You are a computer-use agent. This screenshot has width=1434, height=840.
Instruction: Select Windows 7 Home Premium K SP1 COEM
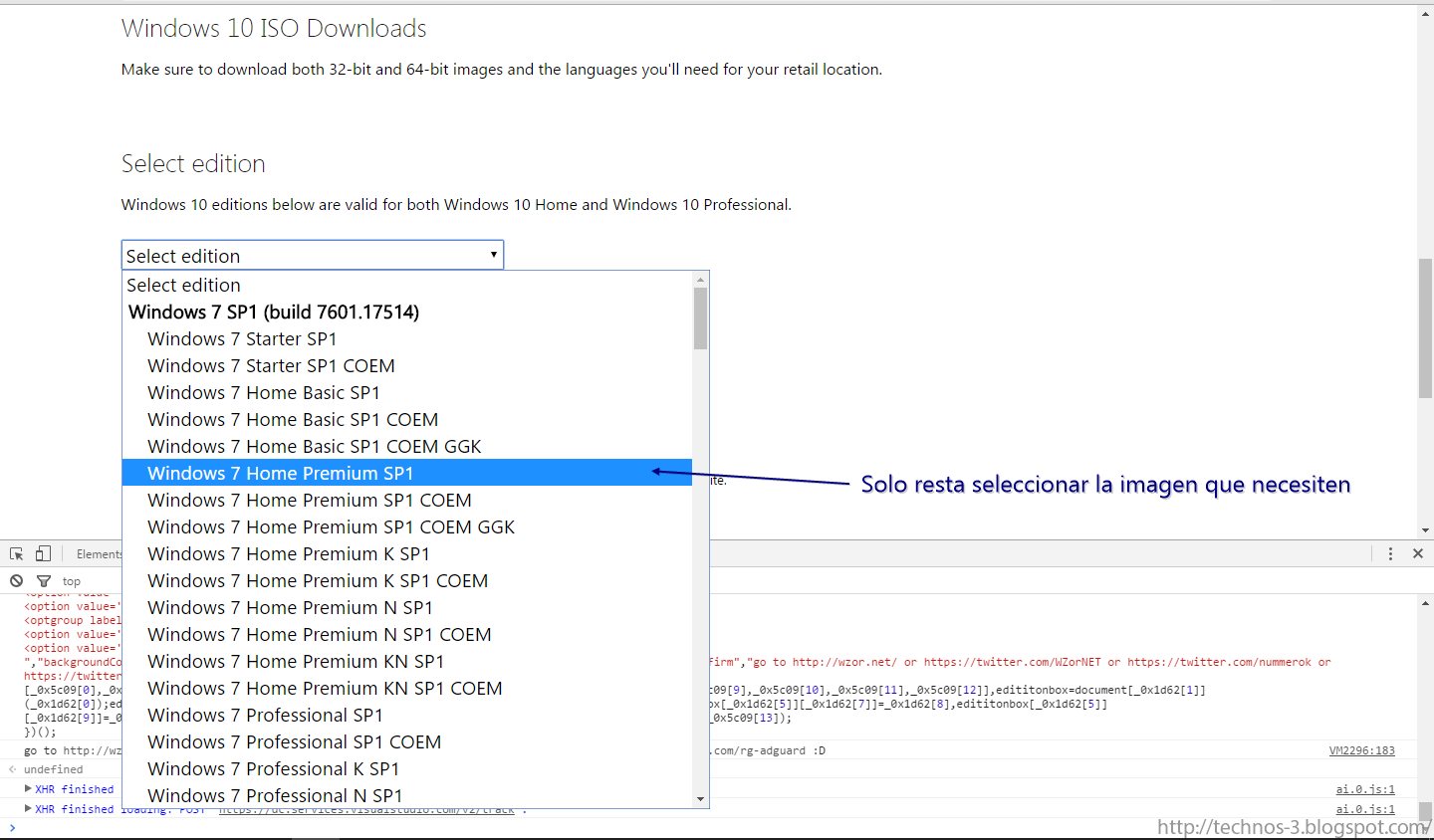click(x=406, y=580)
